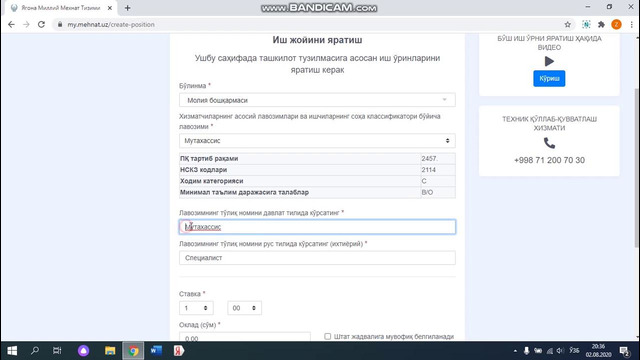Open the Windows Start menu
Image resolution: width=640 pixels, height=360 pixels.
[x=12, y=351]
